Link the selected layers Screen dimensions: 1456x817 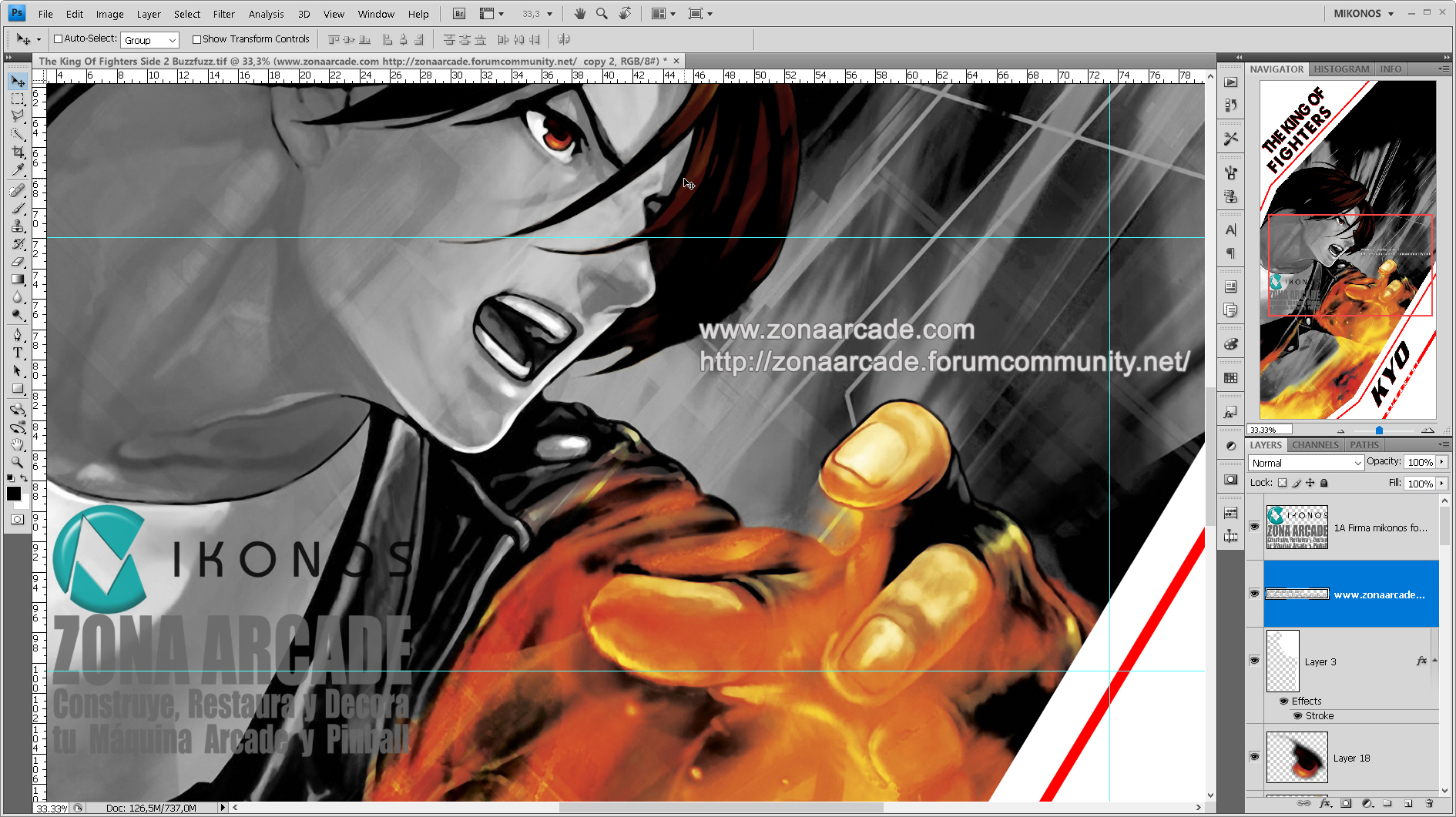click(x=1303, y=803)
